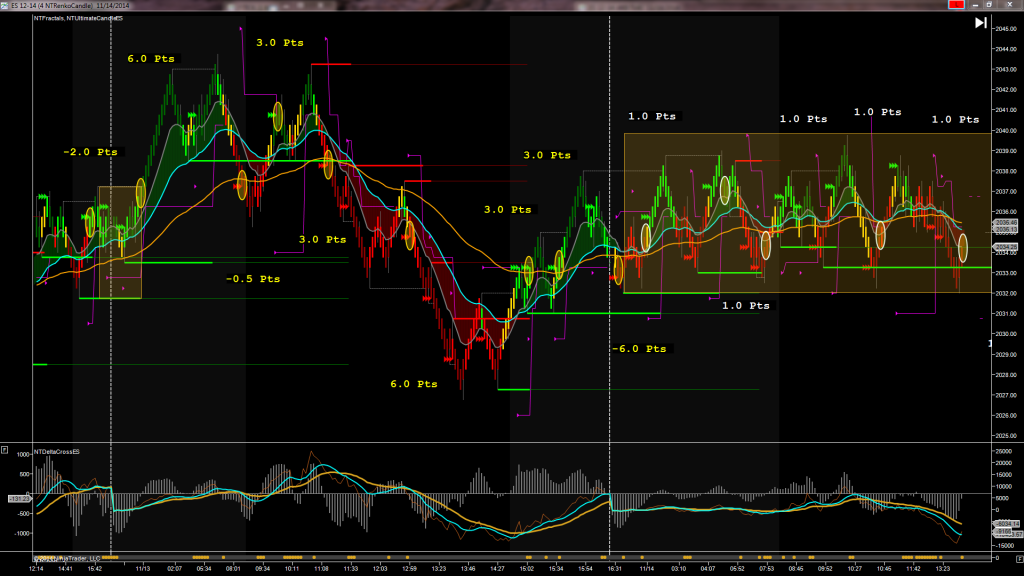Click small panel icon beside NTDeltaCrossES pane
This screenshot has height=576, width=1024.
[5, 450]
